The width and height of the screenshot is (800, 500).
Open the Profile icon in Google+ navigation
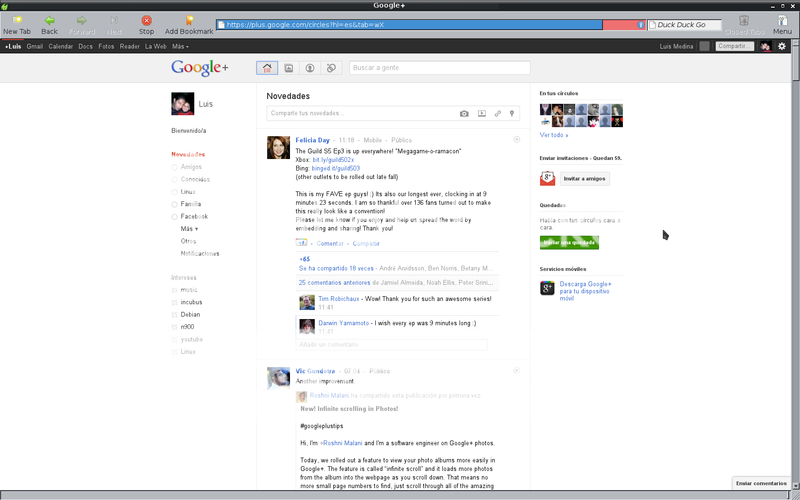tap(310, 68)
